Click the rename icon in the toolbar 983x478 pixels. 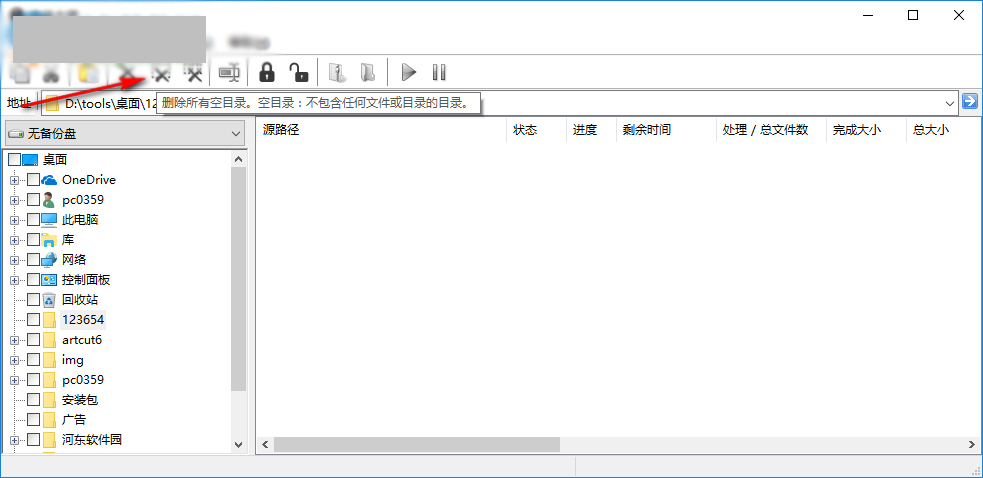(x=229, y=73)
